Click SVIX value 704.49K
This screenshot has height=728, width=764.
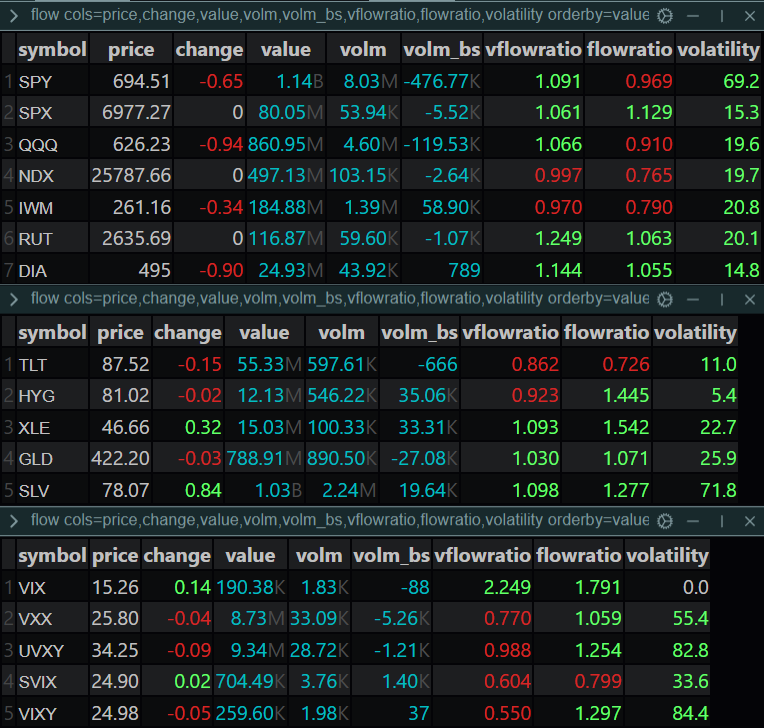(x=250, y=681)
